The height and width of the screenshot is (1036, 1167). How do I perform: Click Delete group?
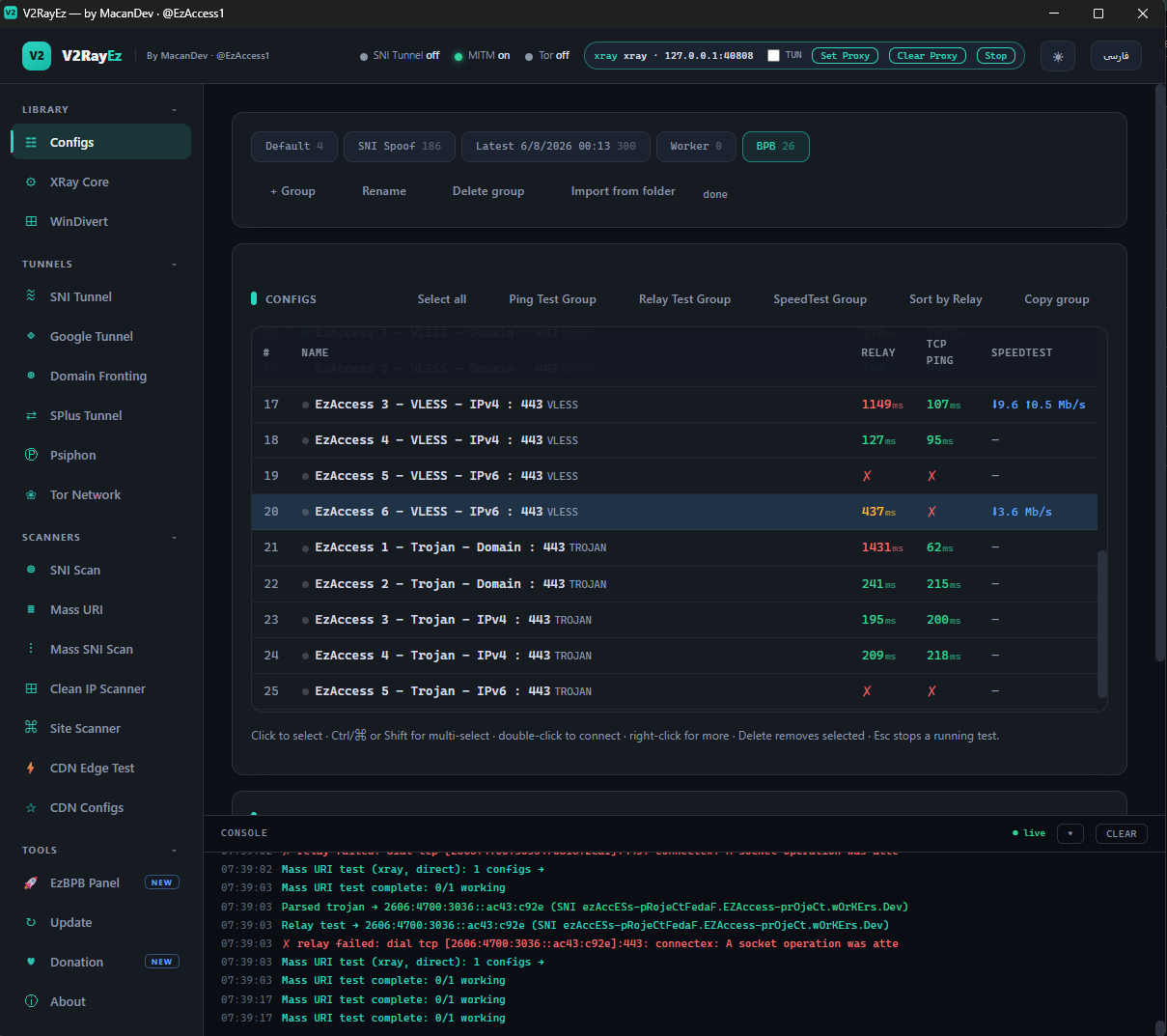488,191
